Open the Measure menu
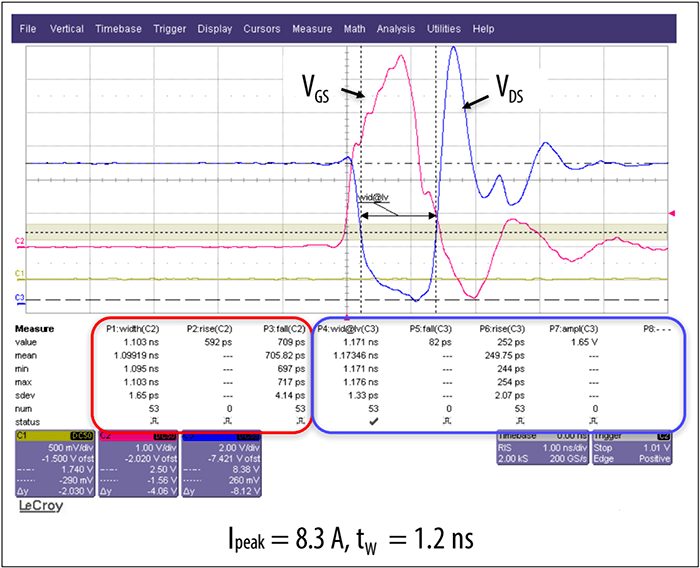Image resolution: width=700 pixels, height=568 pixels. (312, 29)
